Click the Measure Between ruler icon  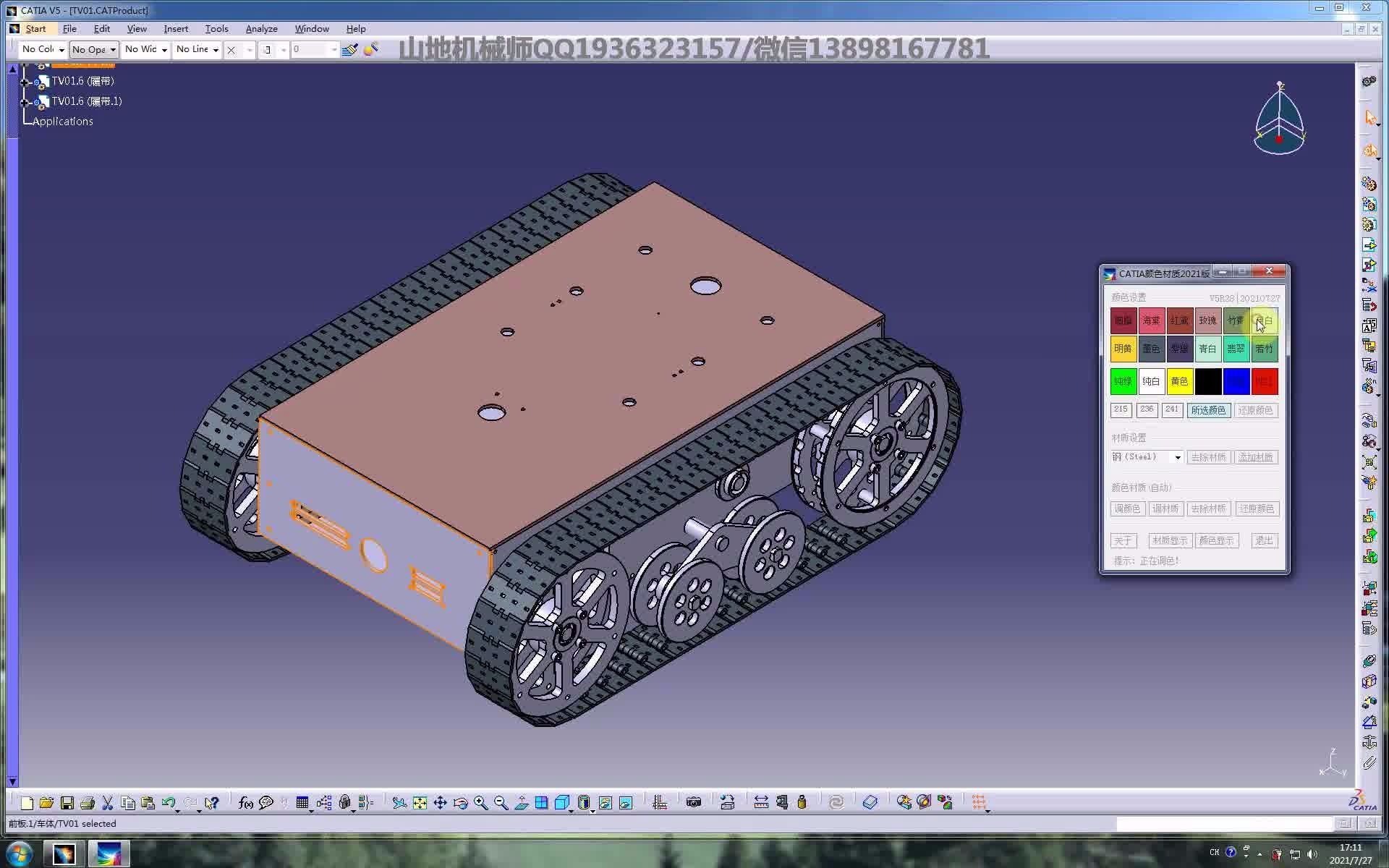761,802
